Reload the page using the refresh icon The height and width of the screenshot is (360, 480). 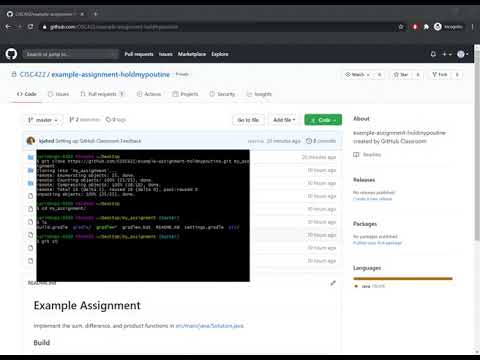pos(31,27)
